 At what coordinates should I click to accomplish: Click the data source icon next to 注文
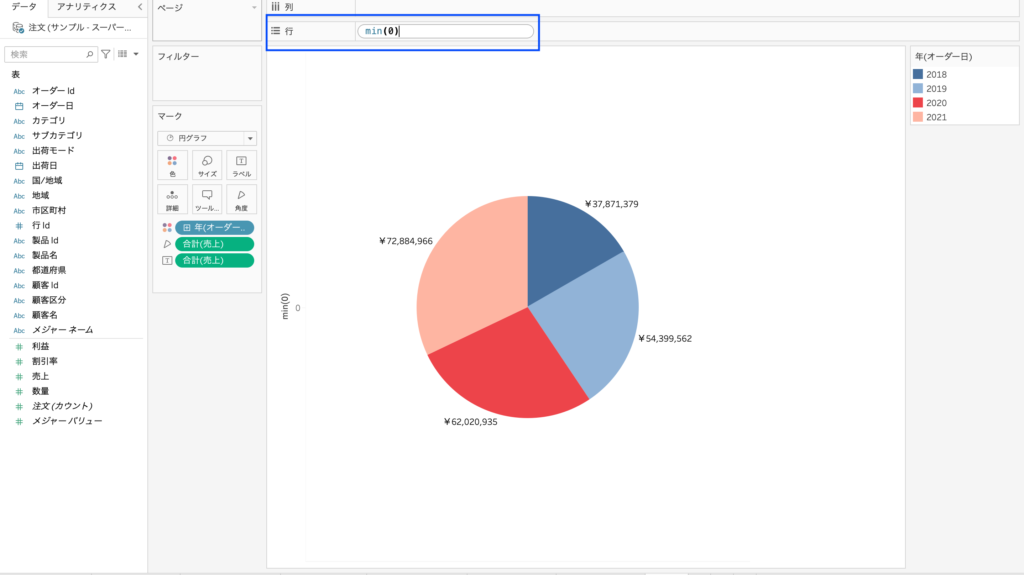pyautogui.click(x=18, y=27)
